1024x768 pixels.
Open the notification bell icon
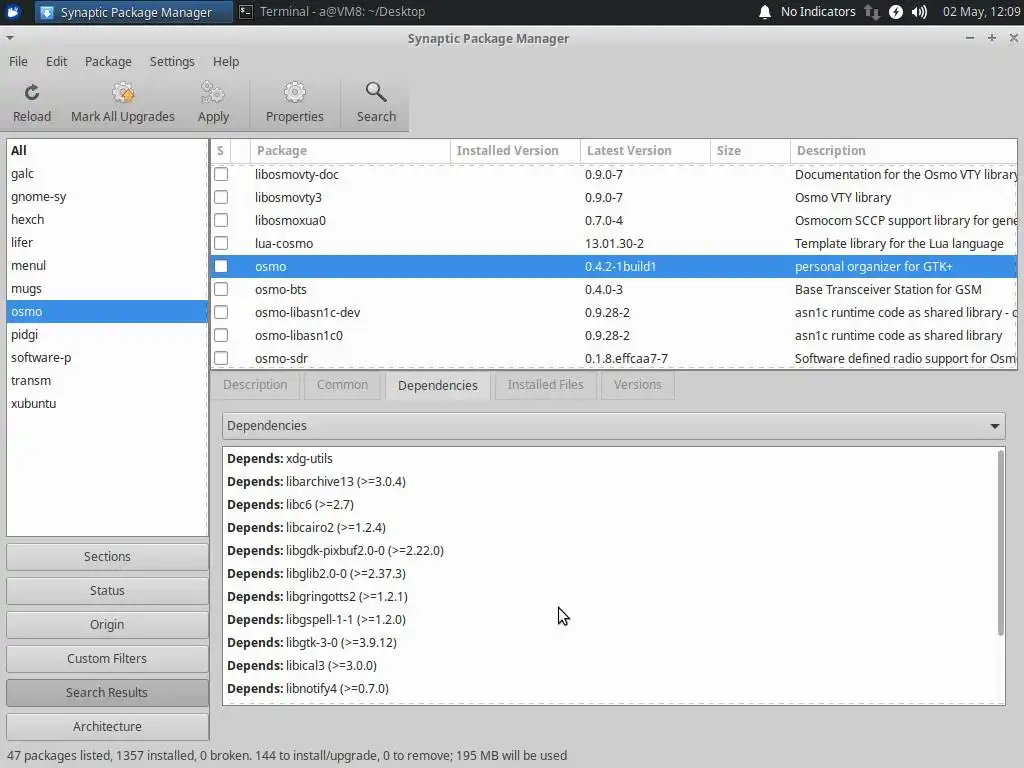click(765, 12)
